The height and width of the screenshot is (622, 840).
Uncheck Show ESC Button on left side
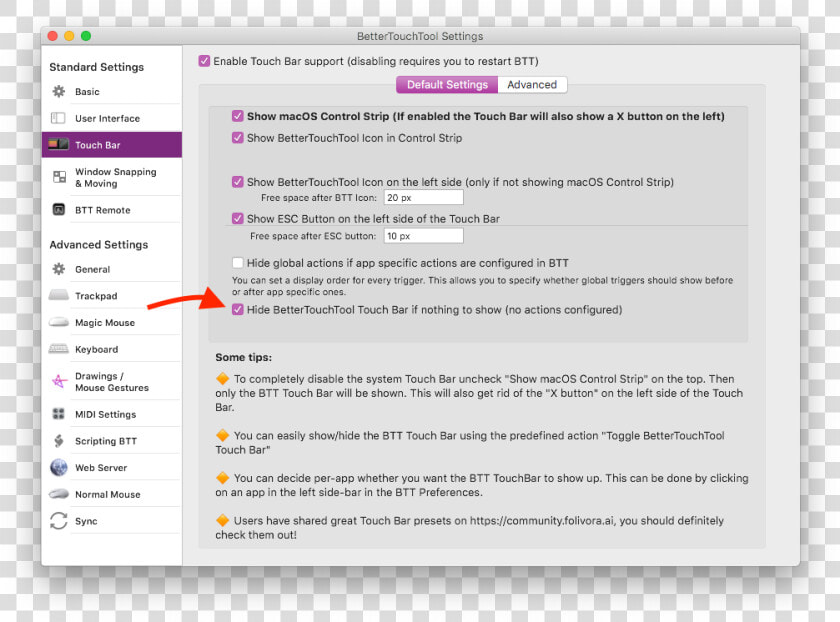point(238,219)
